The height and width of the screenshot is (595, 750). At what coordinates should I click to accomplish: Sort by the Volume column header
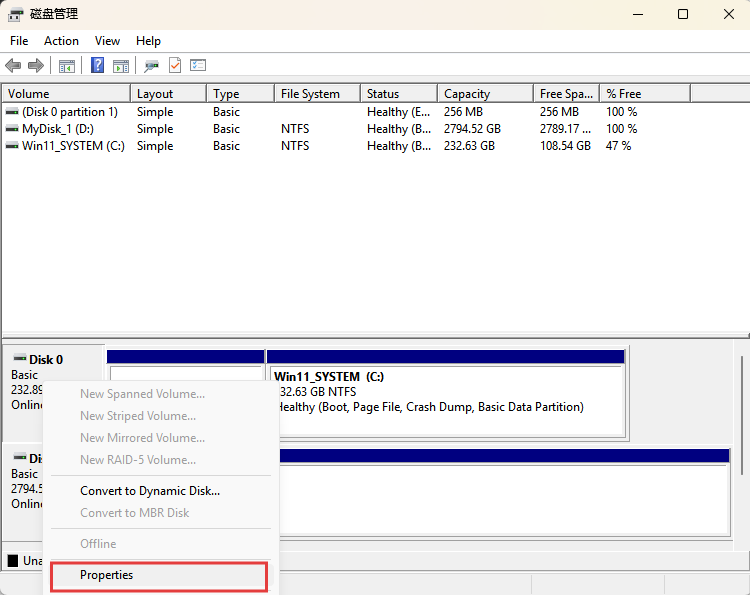[66, 94]
